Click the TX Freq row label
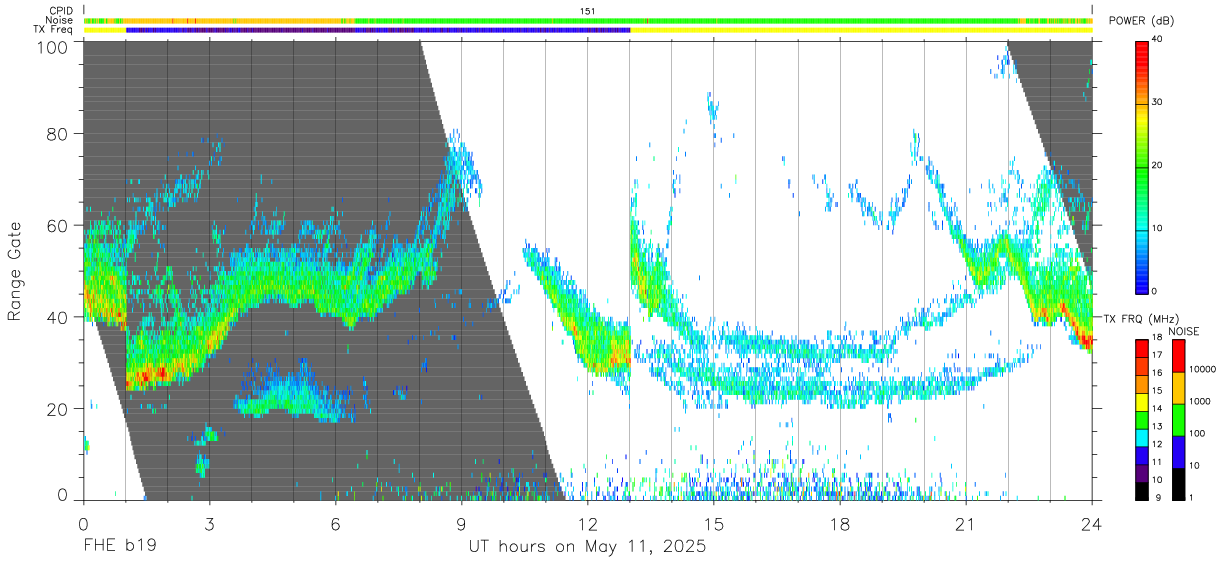Viewport: 1228px width, 567px height. [52, 30]
